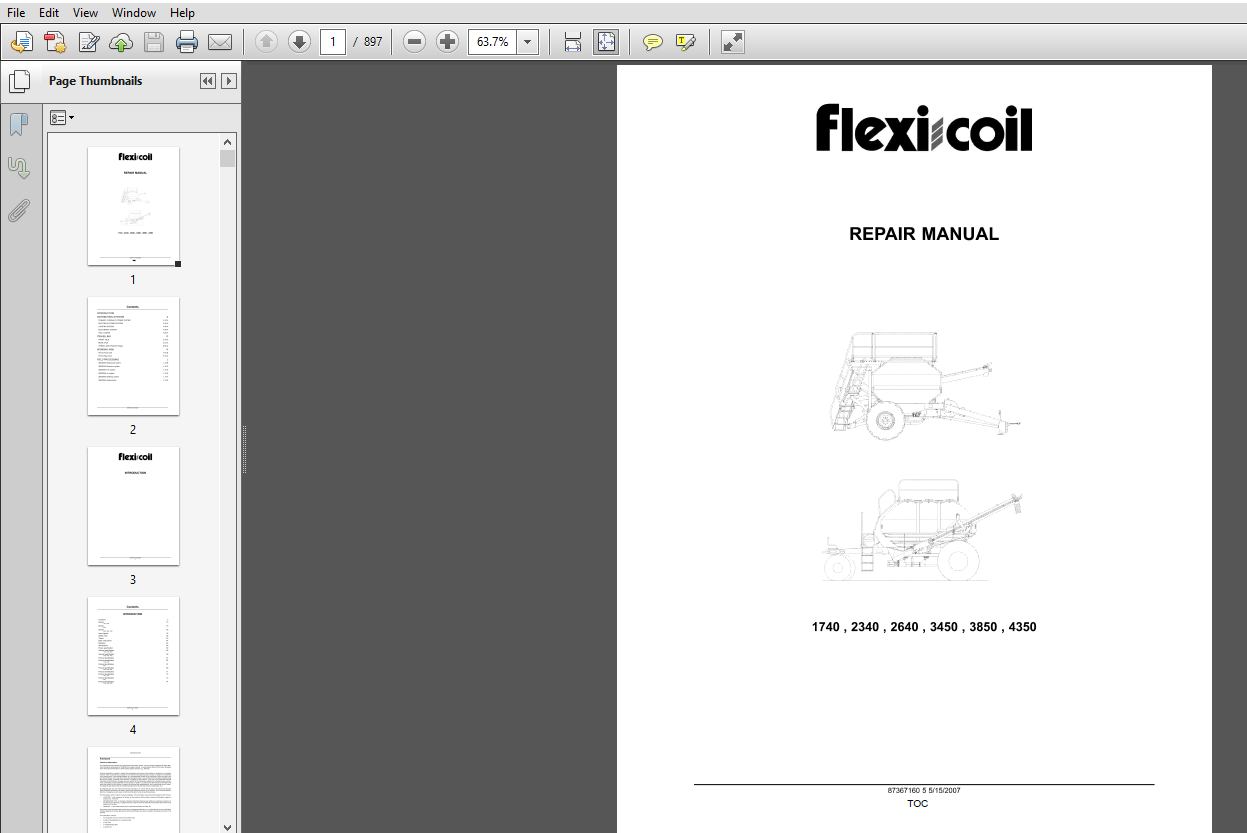The width and height of the screenshot is (1247, 833).
Task: Select page 1 thumbnail
Action: coord(133,206)
